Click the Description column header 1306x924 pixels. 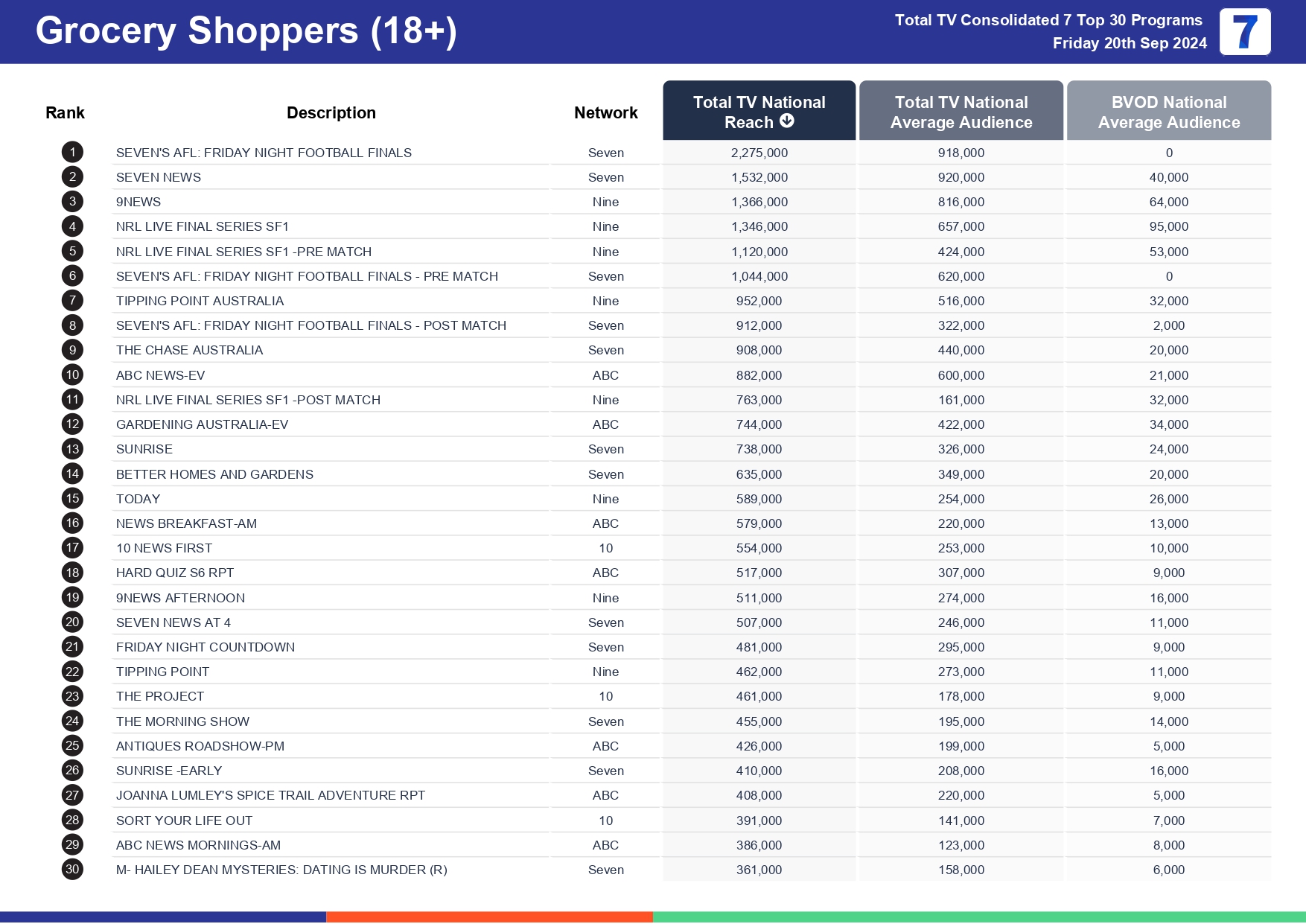point(331,113)
